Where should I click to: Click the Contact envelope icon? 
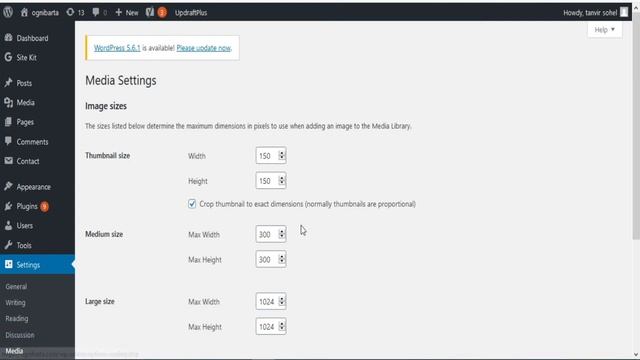click(x=8, y=161)
